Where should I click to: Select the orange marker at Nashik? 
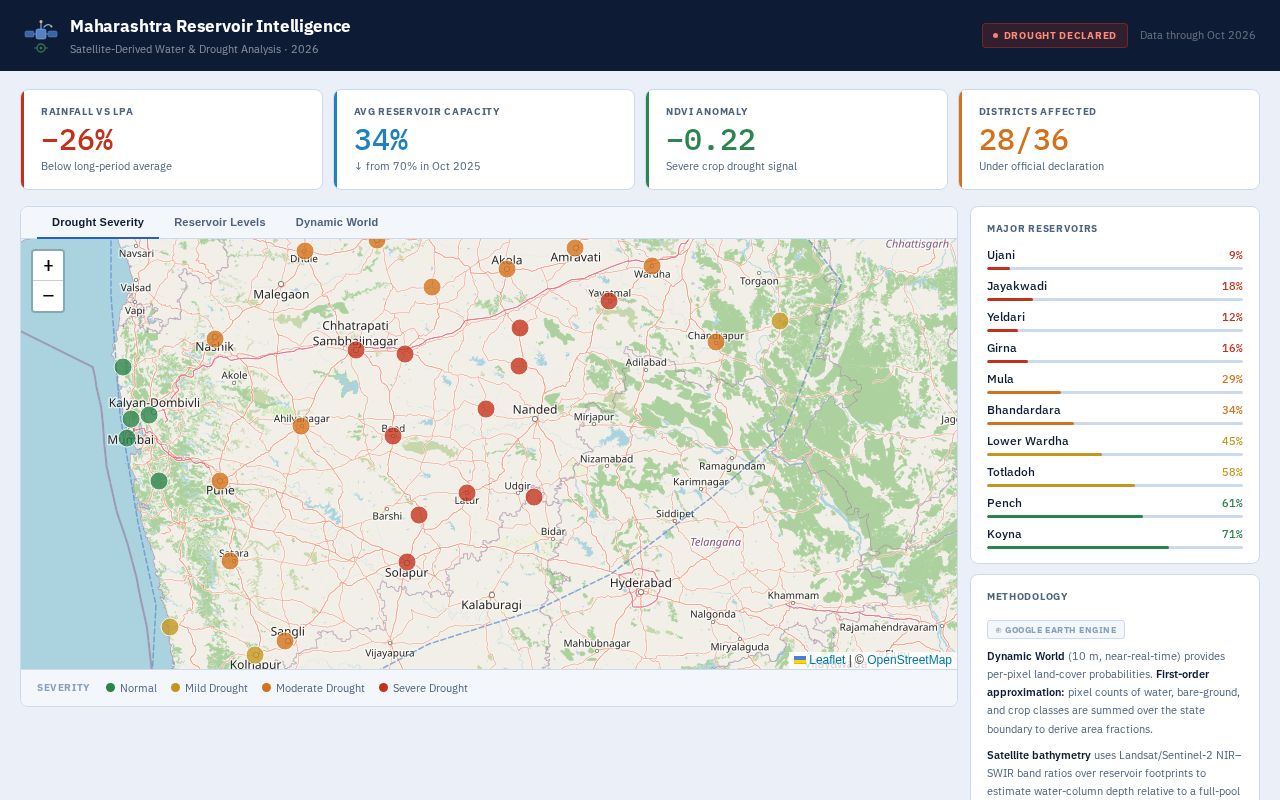click(215, 339)
